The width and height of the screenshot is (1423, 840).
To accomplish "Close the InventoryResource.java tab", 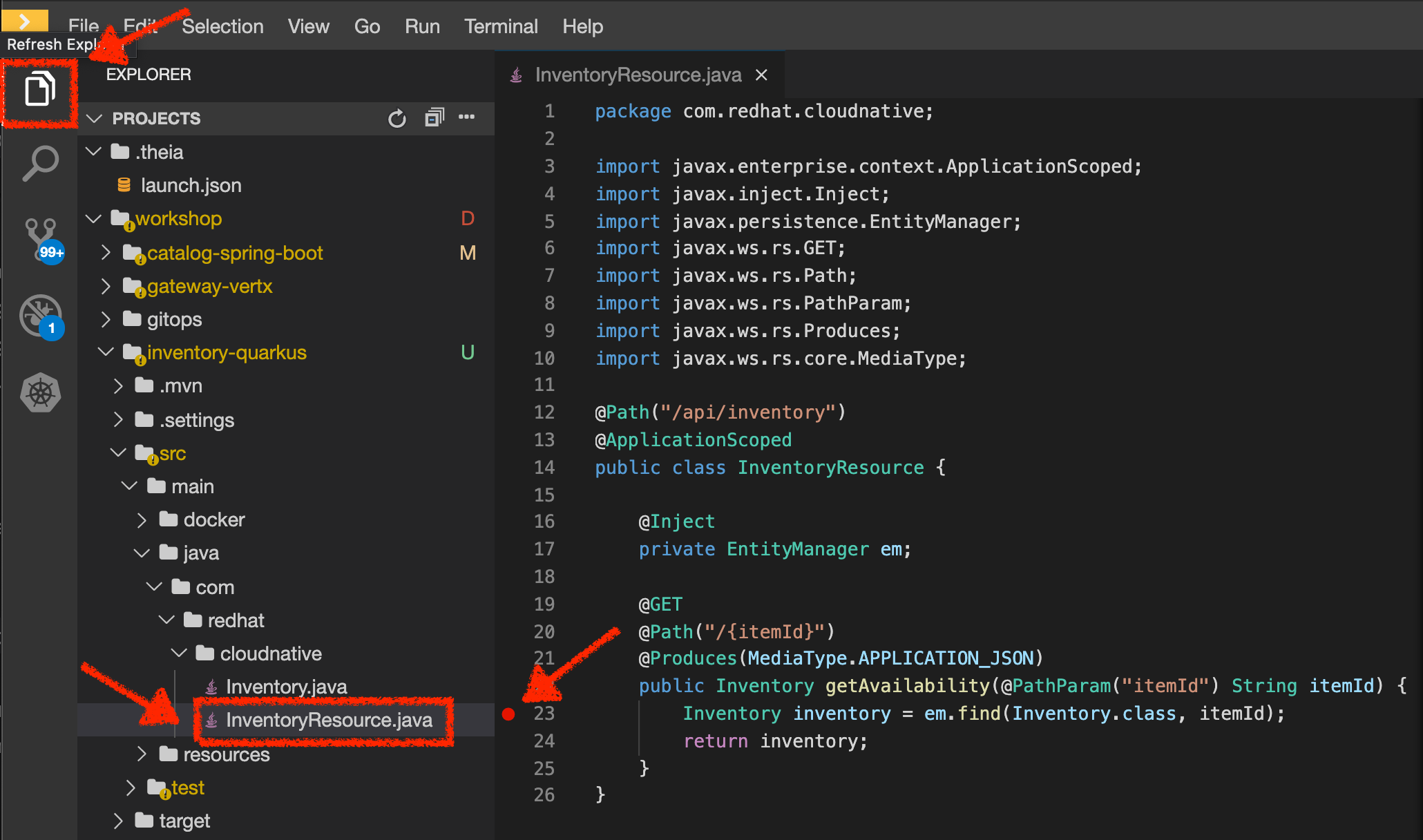I will coord(761,75).
